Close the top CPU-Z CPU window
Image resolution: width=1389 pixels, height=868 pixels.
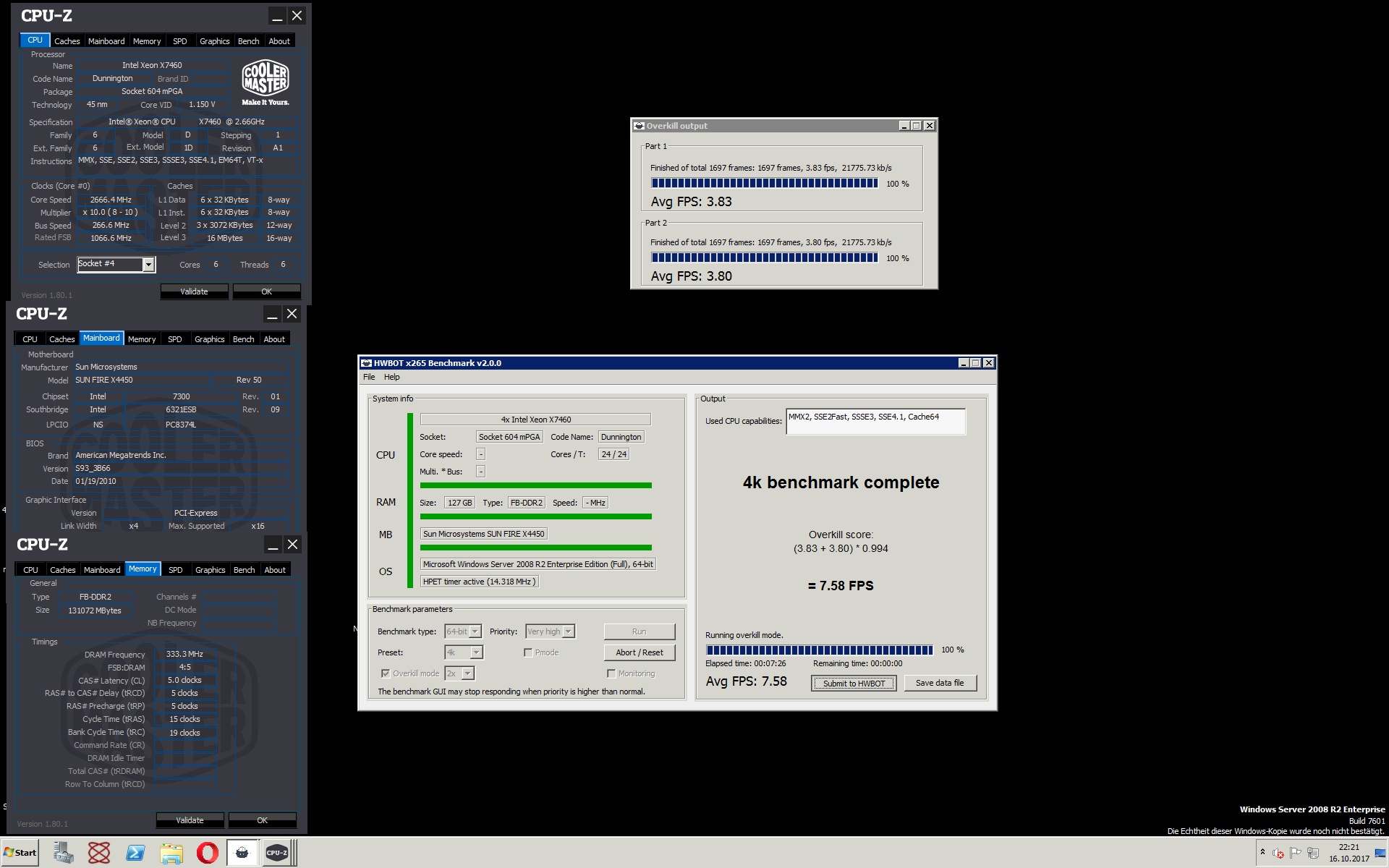297,16
